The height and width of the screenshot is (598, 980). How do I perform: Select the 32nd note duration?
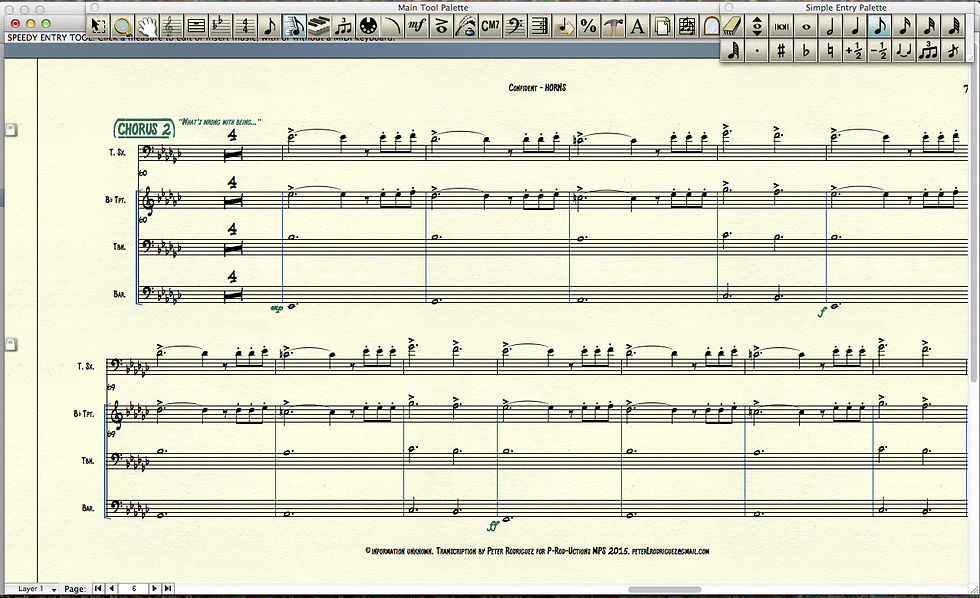coord(929,26)
